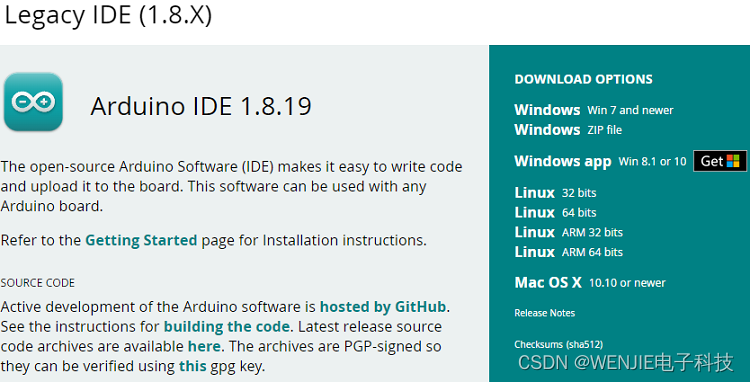The height and width of the screenshot is (382, 750).
Task: Open the Getting Started page link
Action: (x=141, y=240)
